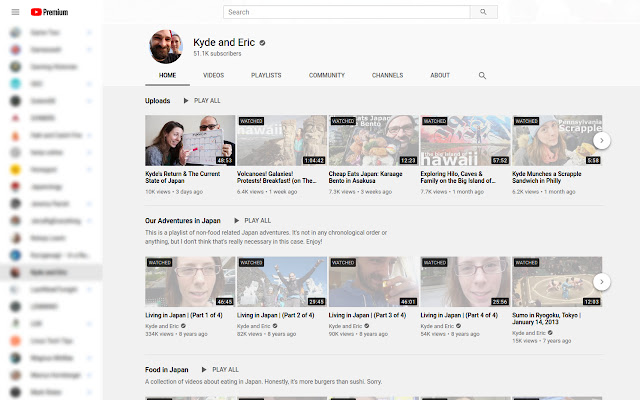640x400 pixels.
Task: Switch to the VIDEOS tab
Action: point(213,75)
